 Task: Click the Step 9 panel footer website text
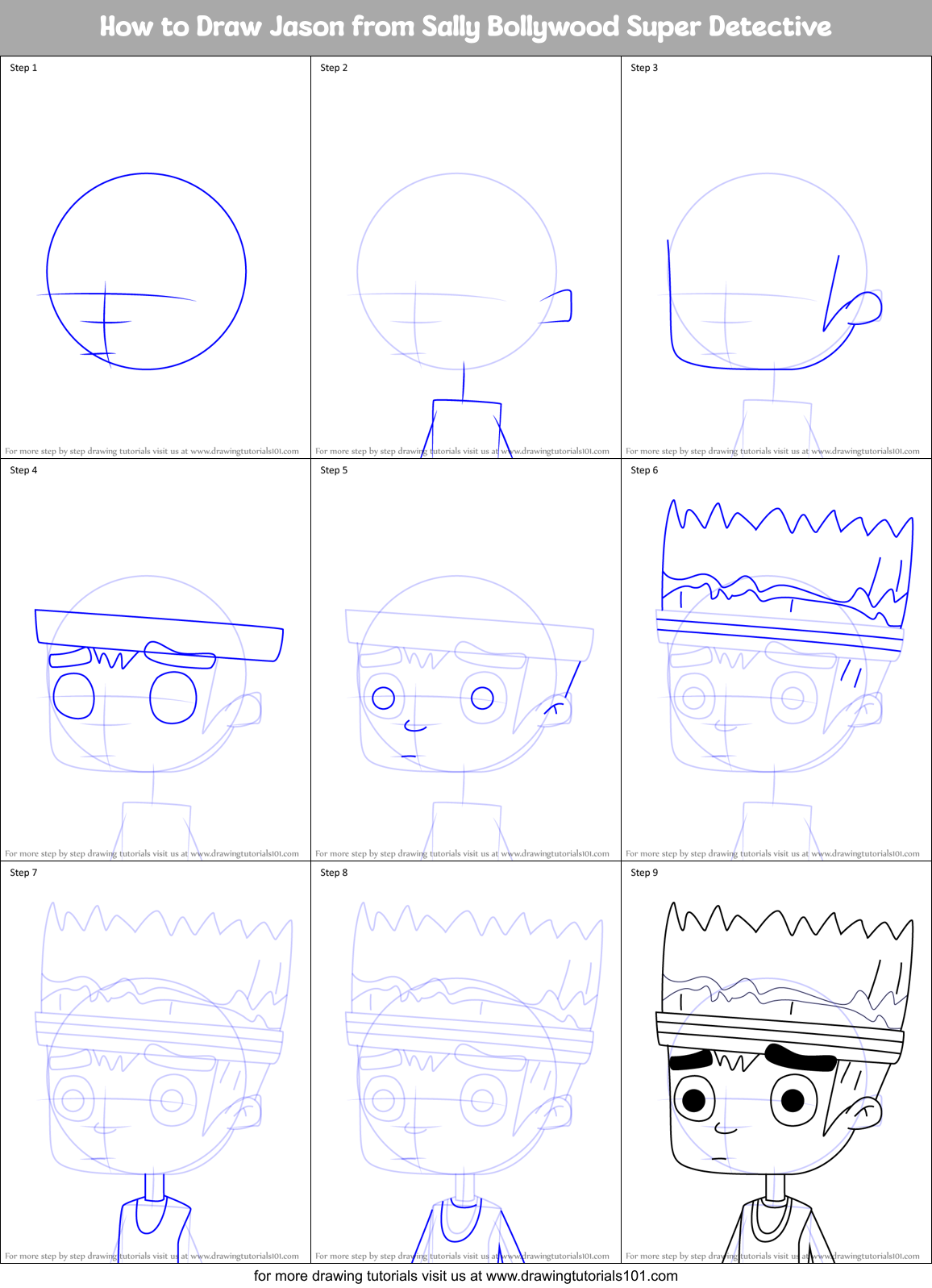772,1256
